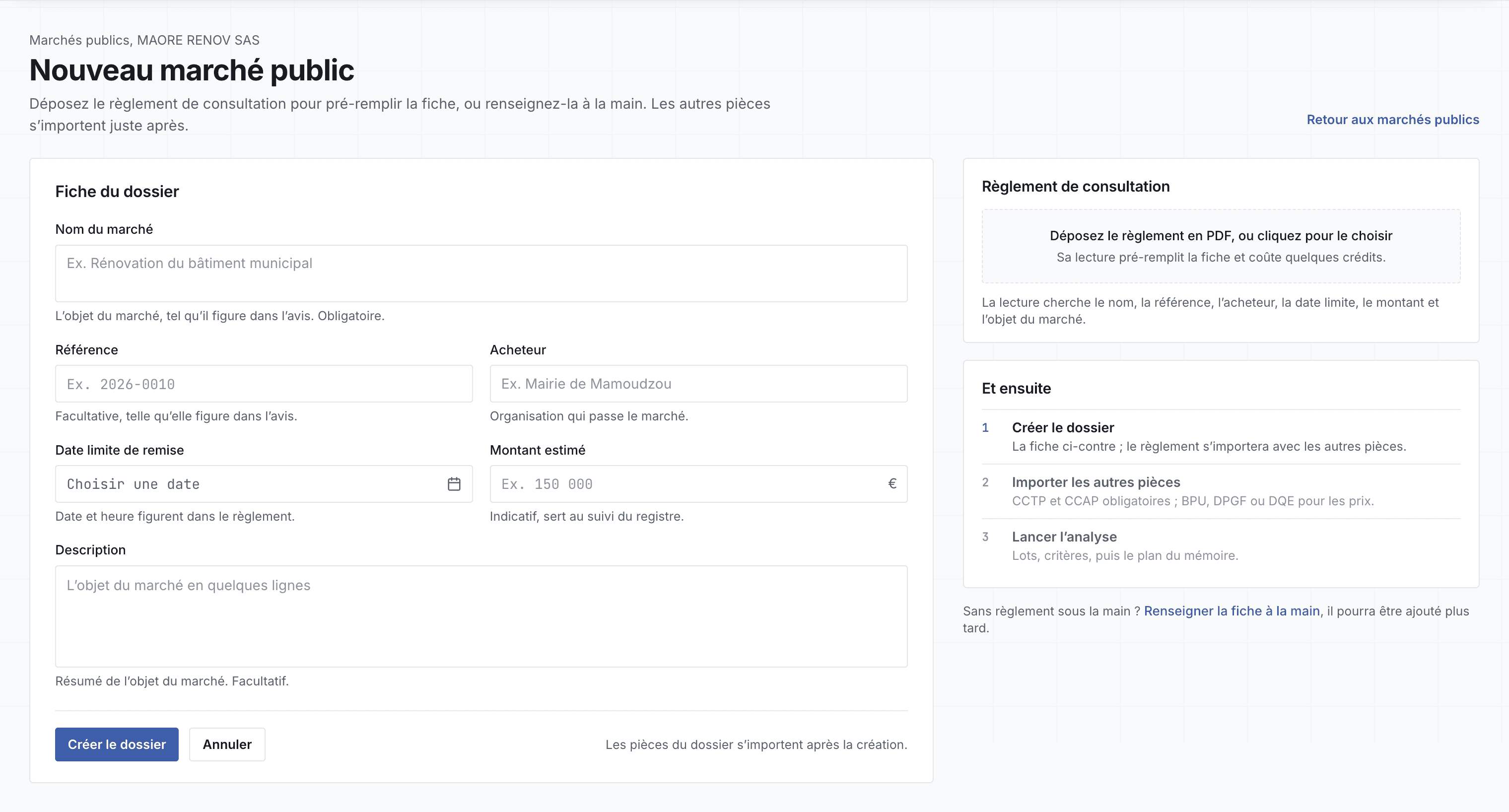
Task: Click the Référence label
Action: (x=87, y=350)
